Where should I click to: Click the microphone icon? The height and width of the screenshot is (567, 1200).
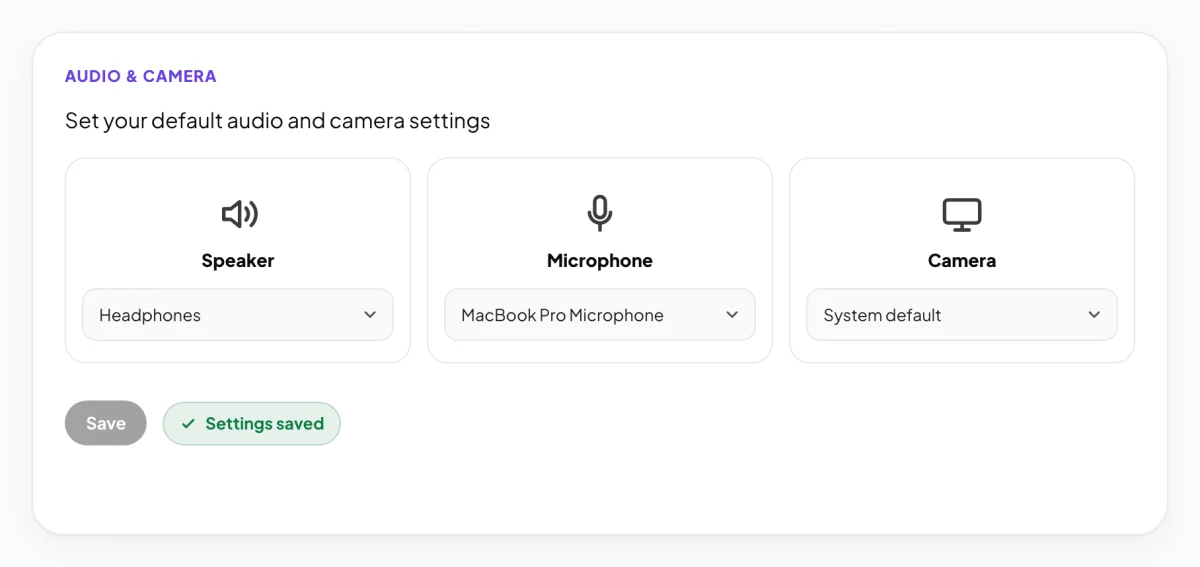(600, 214)
